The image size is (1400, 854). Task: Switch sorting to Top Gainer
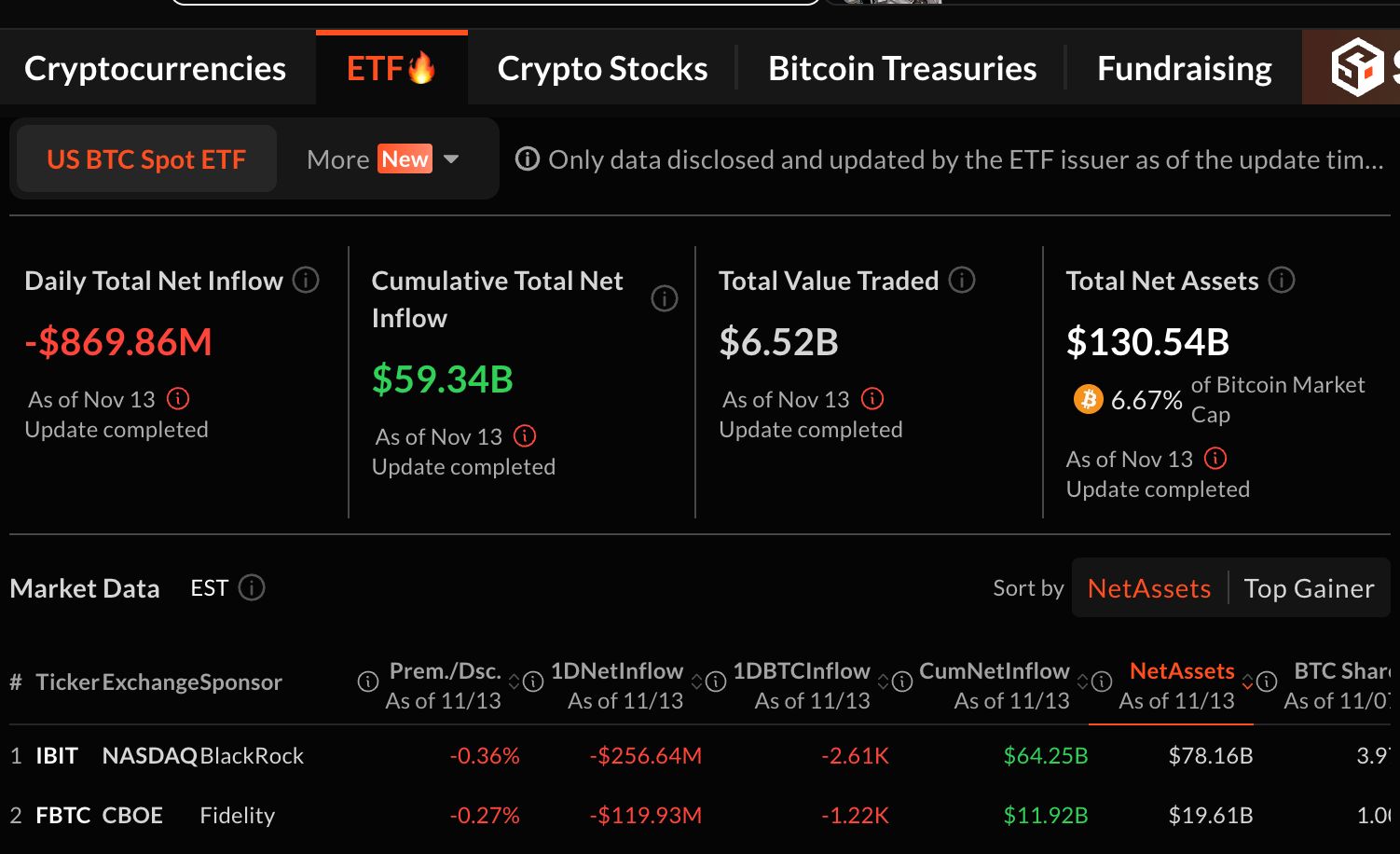(x=1310, y=587)
